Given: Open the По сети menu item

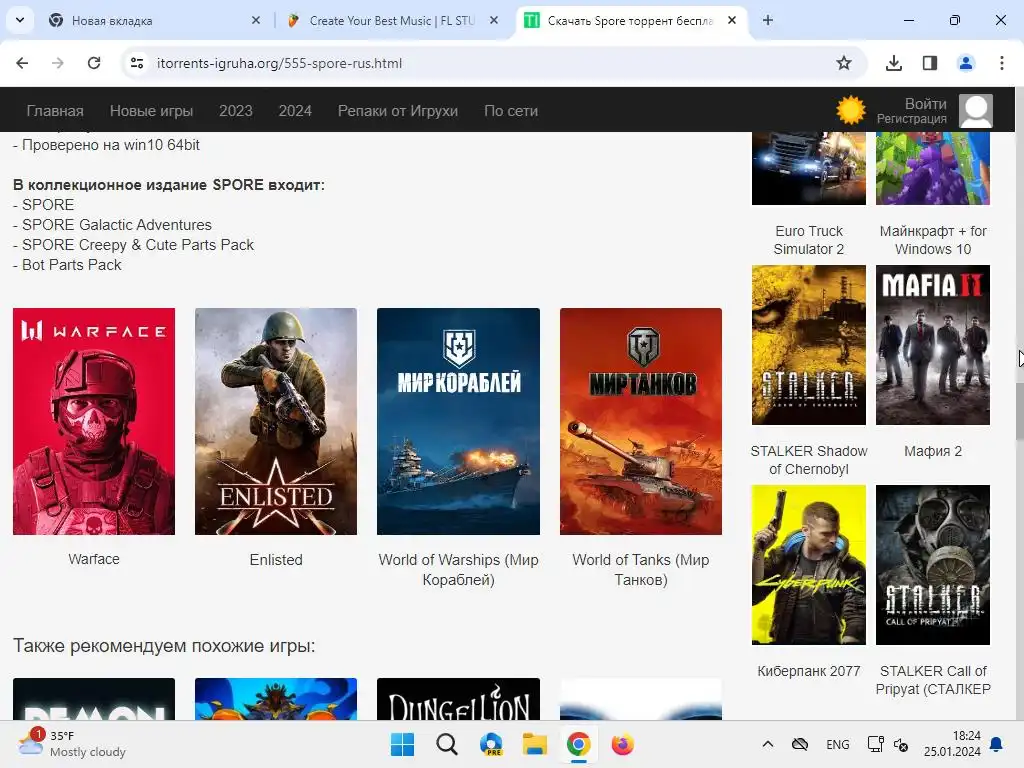Looking at the screenshot, I should 511,111.
